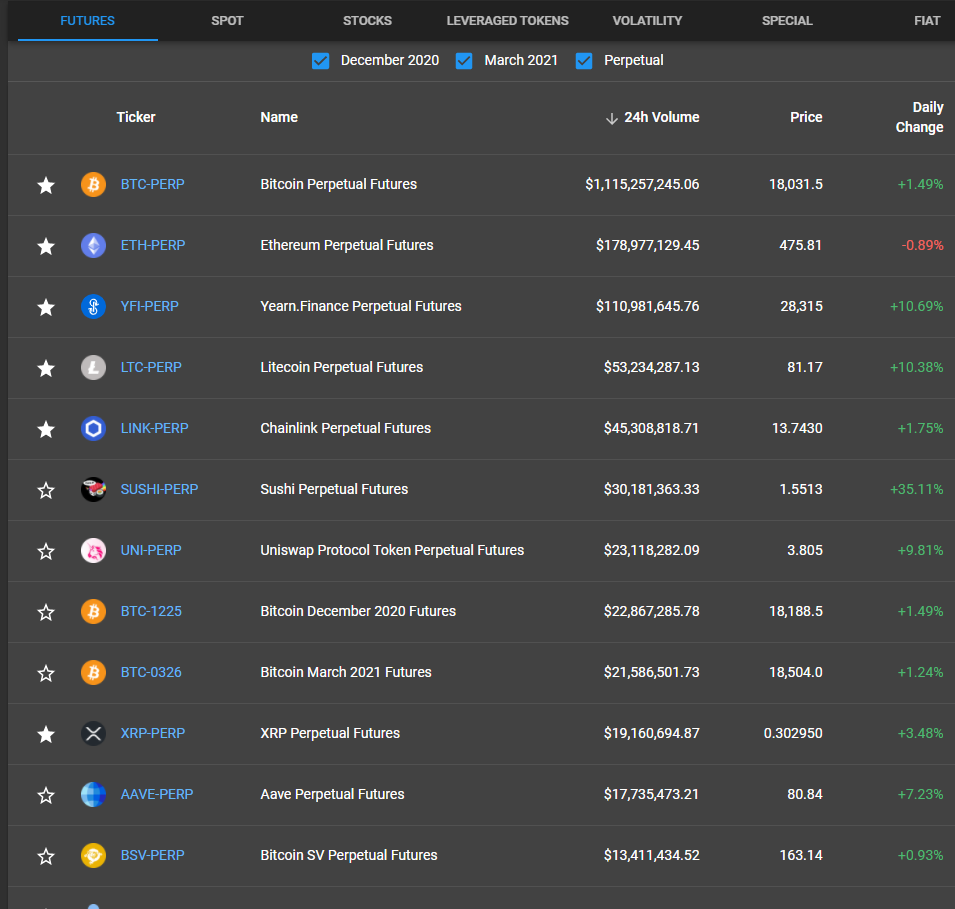This screenshot has height=909, width=955.
Task: Star BSV-PERP as a favorite
Action: coord(46,855)
